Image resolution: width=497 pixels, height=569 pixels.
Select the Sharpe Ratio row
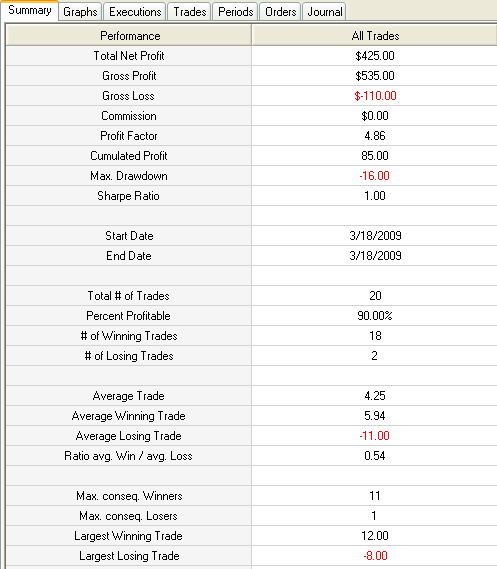251,196
